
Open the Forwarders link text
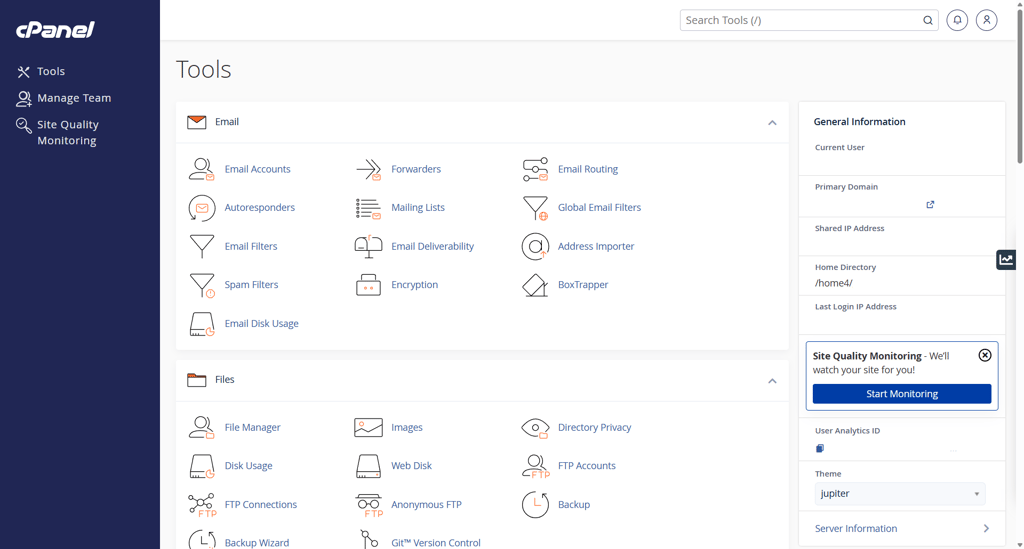pyautogui.click(x=416, y=169)
